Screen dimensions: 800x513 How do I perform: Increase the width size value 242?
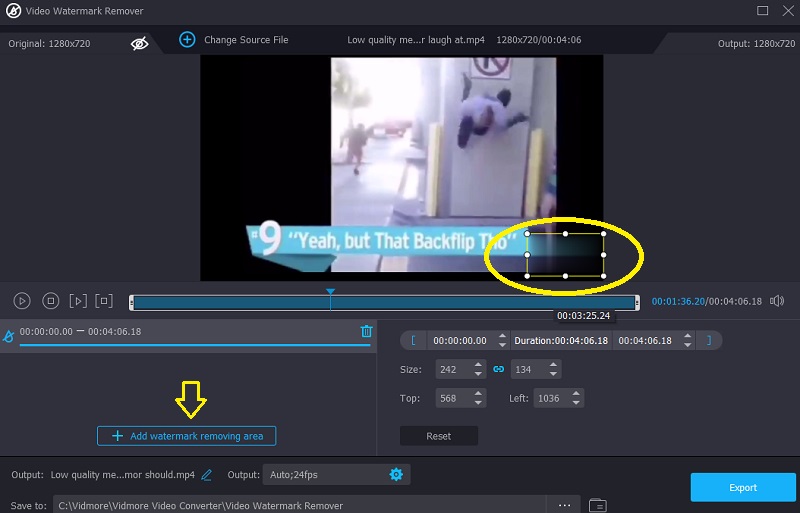[x=478, y=365]
